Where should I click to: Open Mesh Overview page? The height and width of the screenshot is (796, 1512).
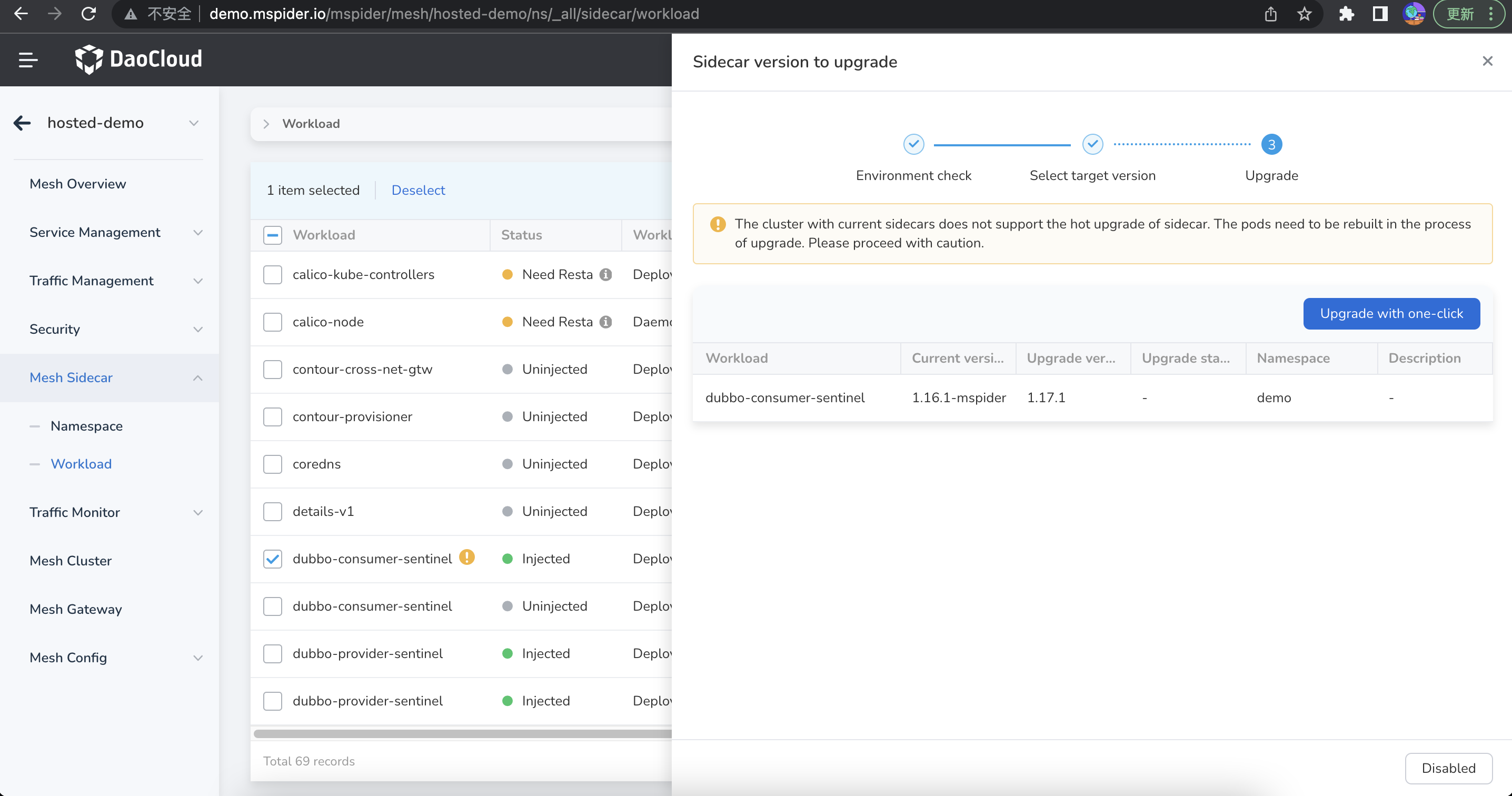coord(77,184)
